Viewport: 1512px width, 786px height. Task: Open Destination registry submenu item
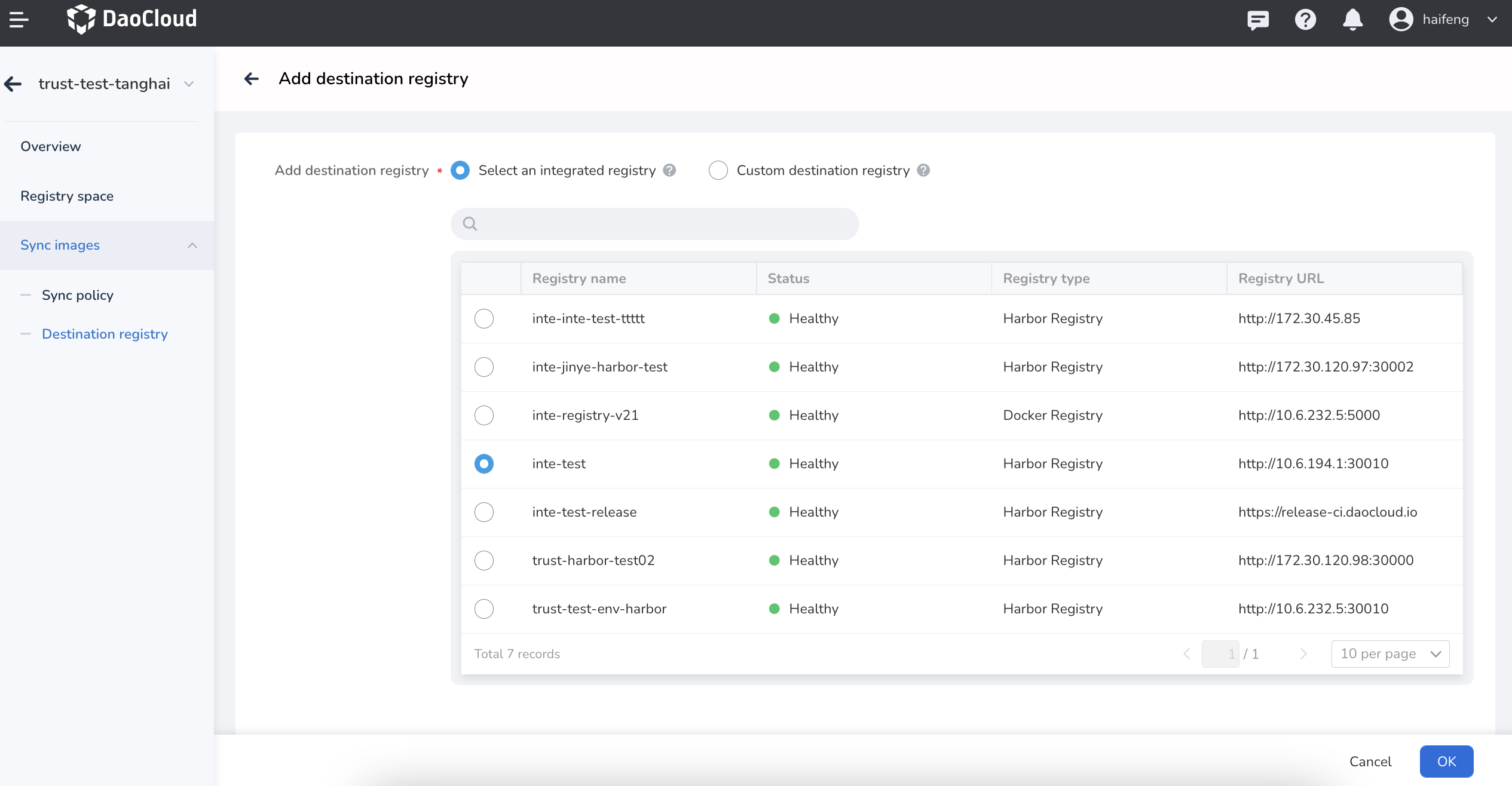click(105, 334)
